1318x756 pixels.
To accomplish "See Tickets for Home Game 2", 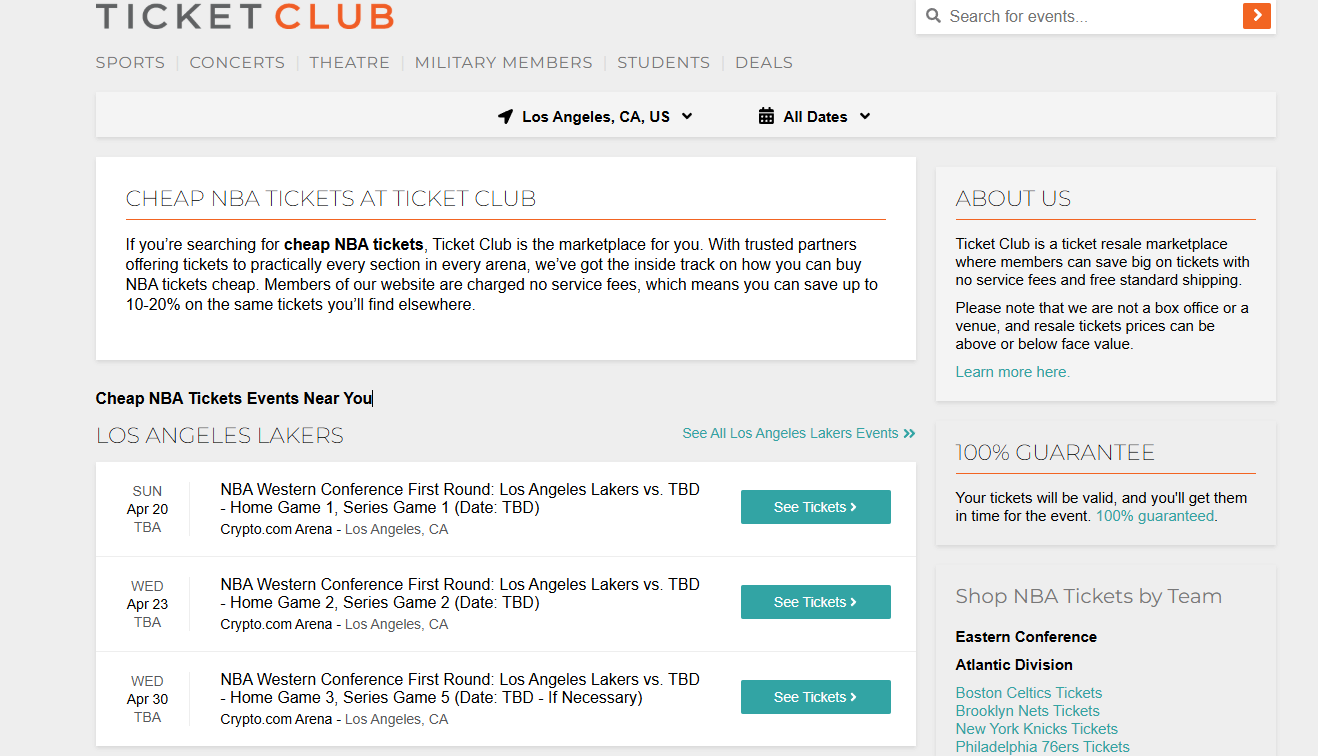I will (x=816, y=602).
